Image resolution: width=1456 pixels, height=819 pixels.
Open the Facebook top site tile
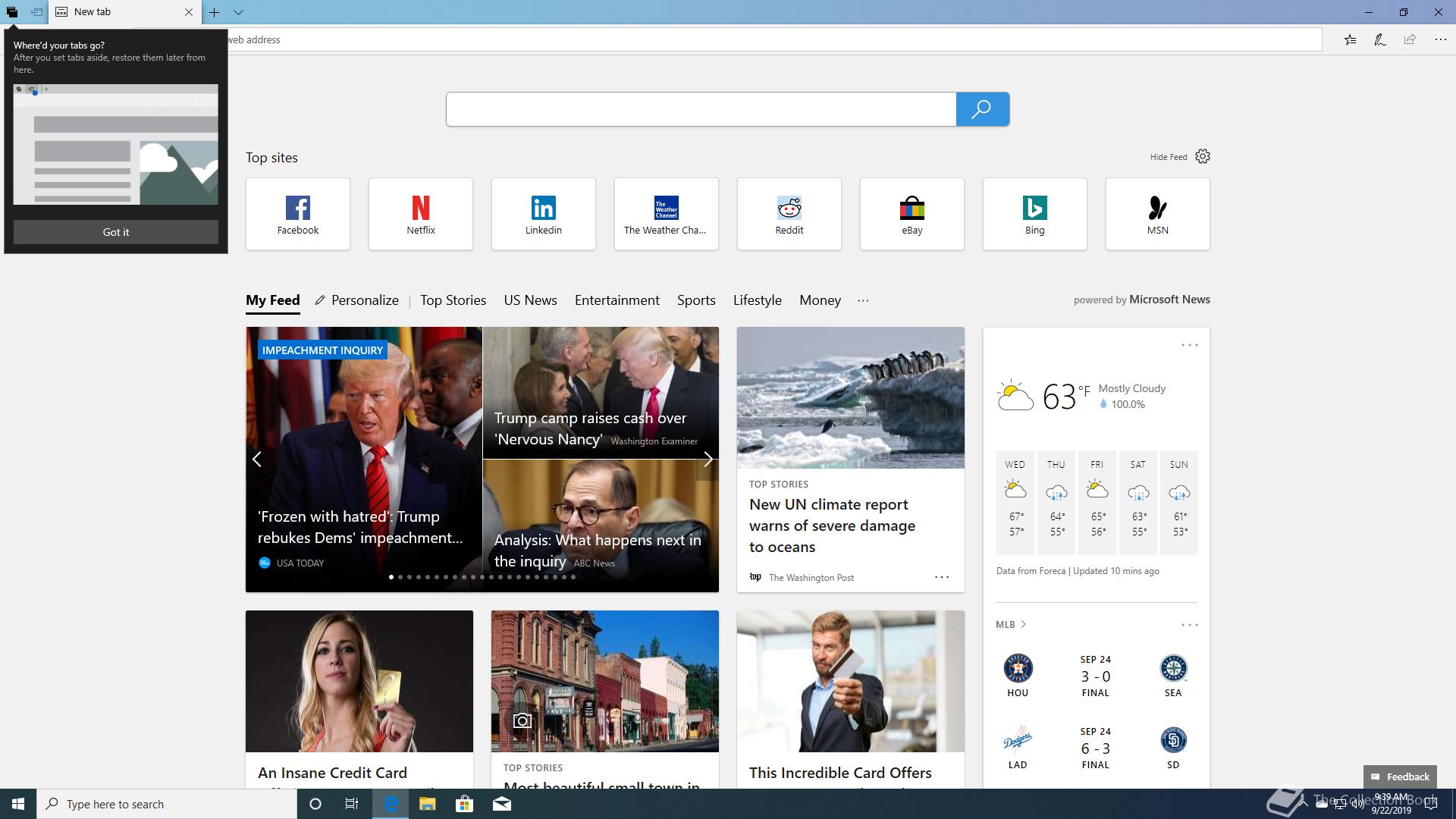[x=298, y=214]
